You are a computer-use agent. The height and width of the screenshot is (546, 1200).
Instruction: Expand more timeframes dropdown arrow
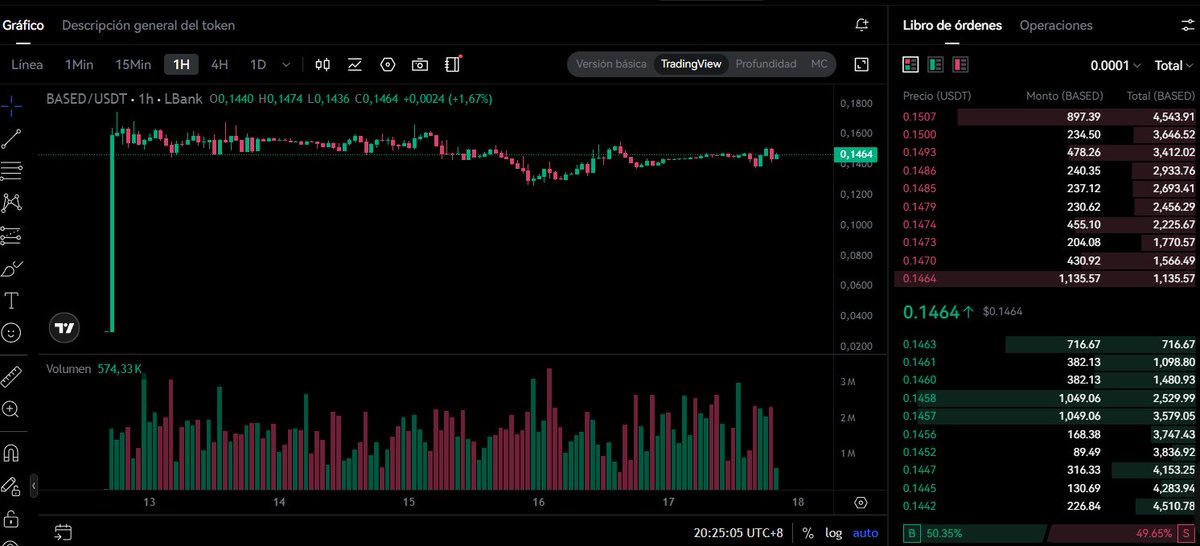point(286,65)
